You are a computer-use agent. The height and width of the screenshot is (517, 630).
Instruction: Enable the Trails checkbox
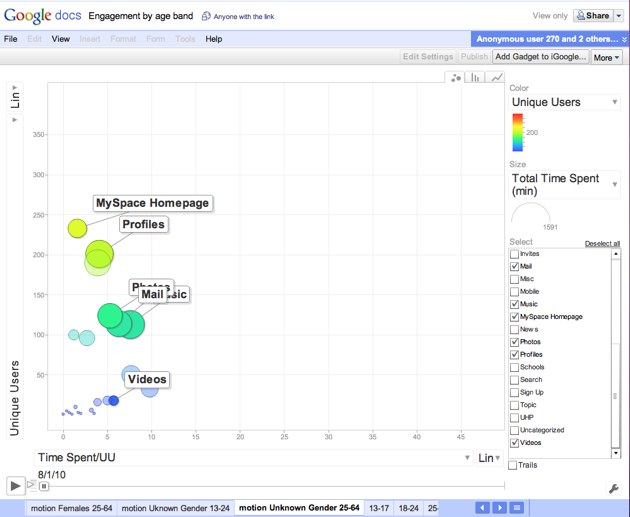pyautogui.click(x=513, y=465)
